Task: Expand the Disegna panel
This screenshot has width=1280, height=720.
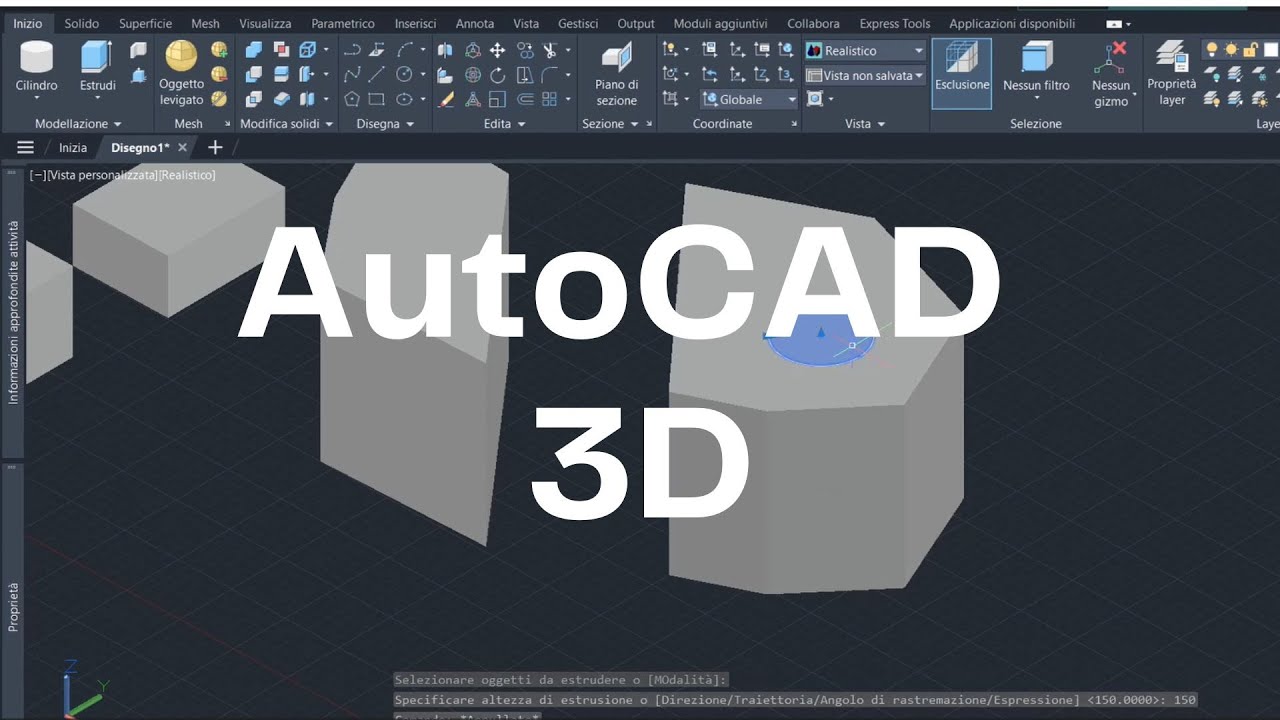Action: tap(385, 124)
